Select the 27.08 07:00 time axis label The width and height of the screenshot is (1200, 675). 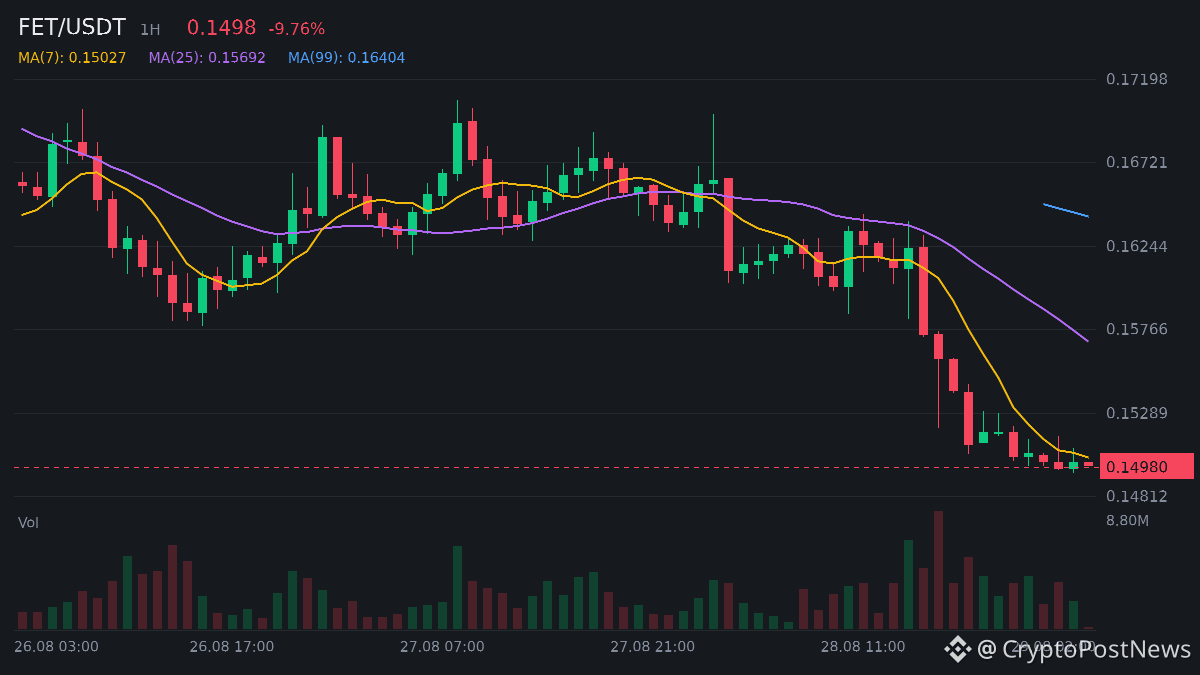(x=442, y=646)
